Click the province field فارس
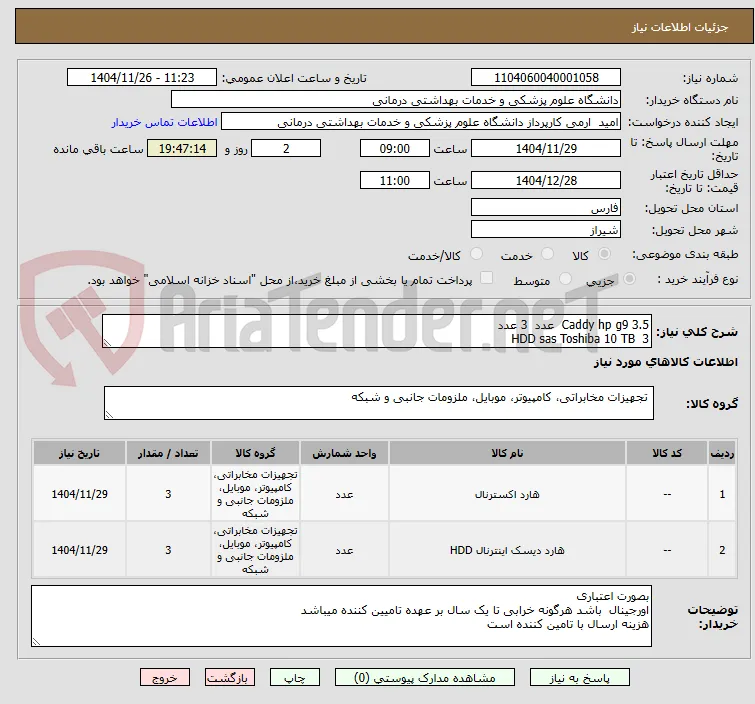Screen dimensions: 755x704 click(x=546, y=208)
